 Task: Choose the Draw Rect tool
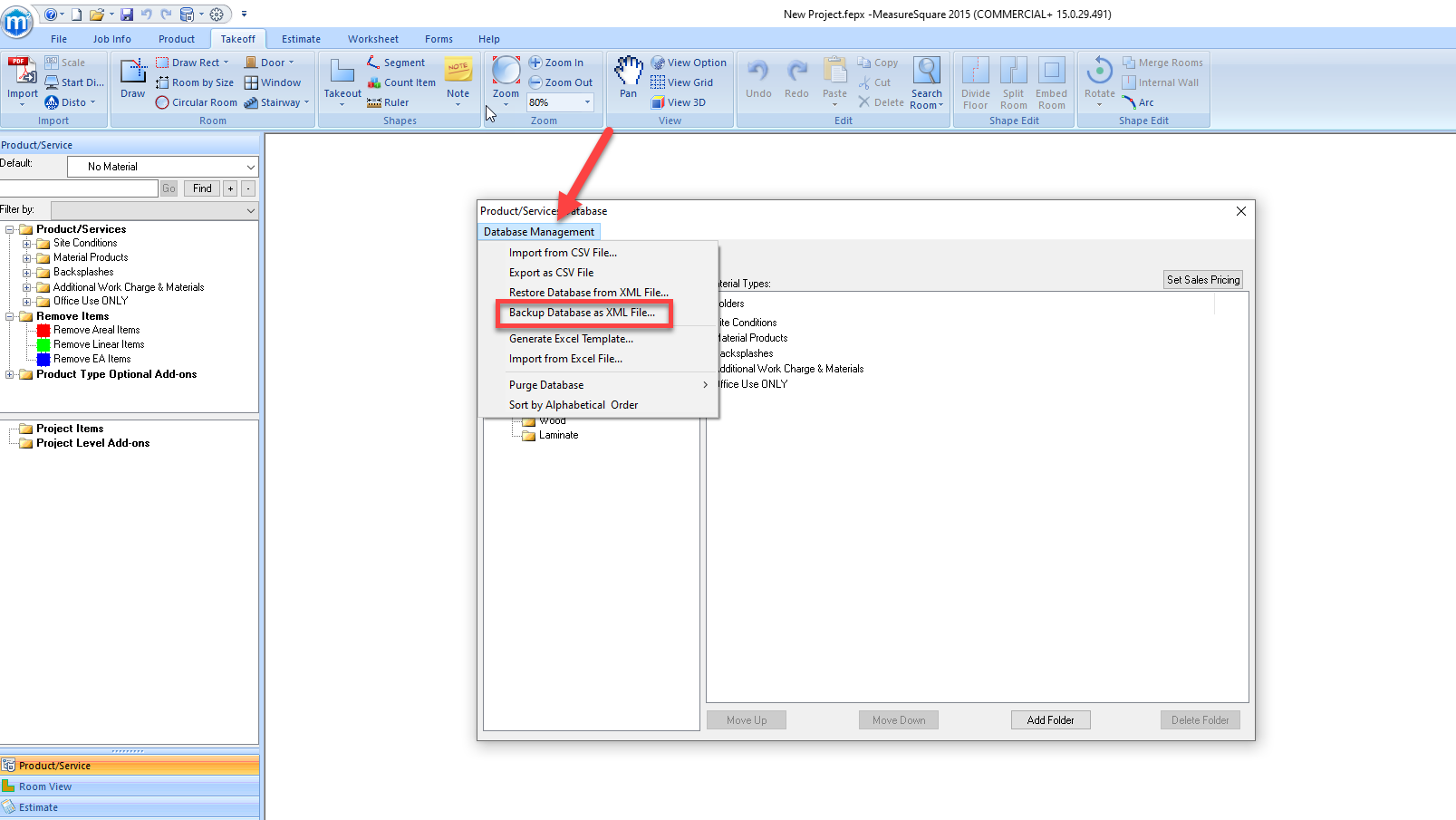pyautogui.click(x=192, y=63)
